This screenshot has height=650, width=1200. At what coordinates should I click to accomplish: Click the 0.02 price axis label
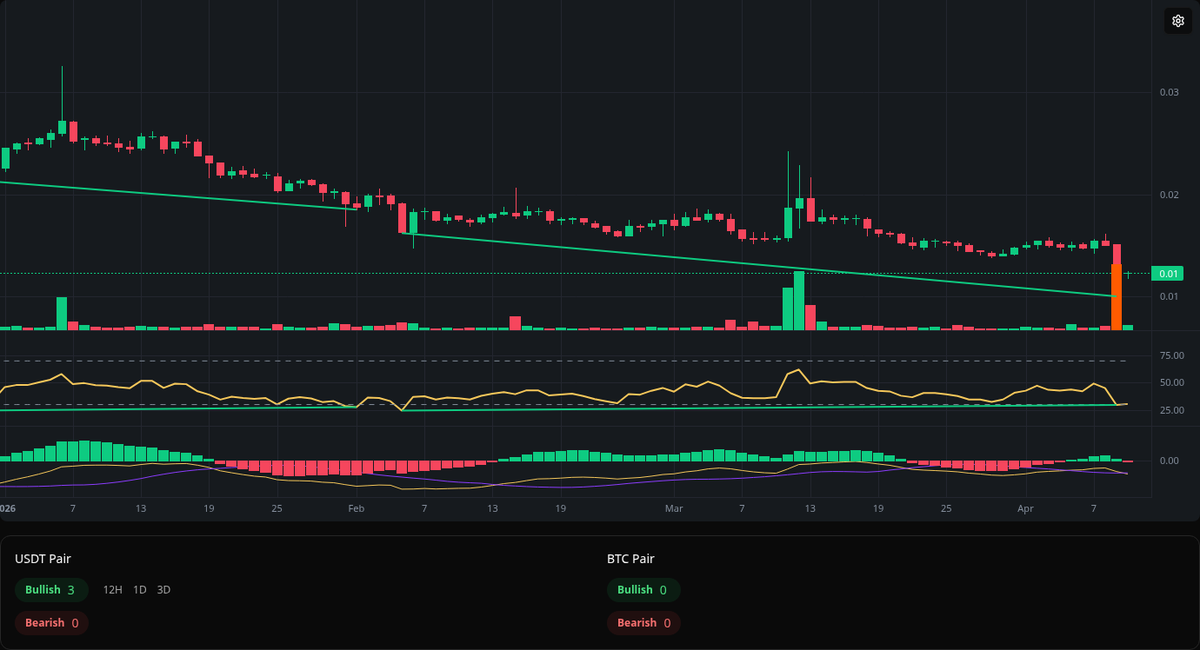[x=1170, y=195]
